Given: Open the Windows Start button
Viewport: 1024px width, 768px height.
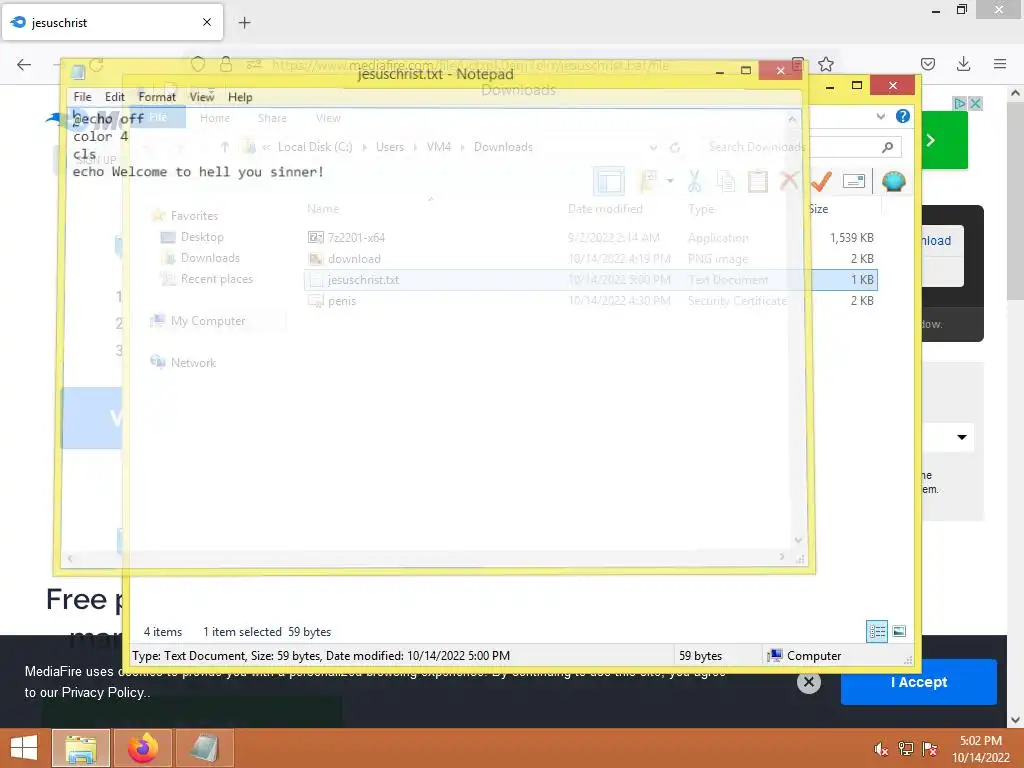Looking at the screenshot, I should (x=24, y=748).
